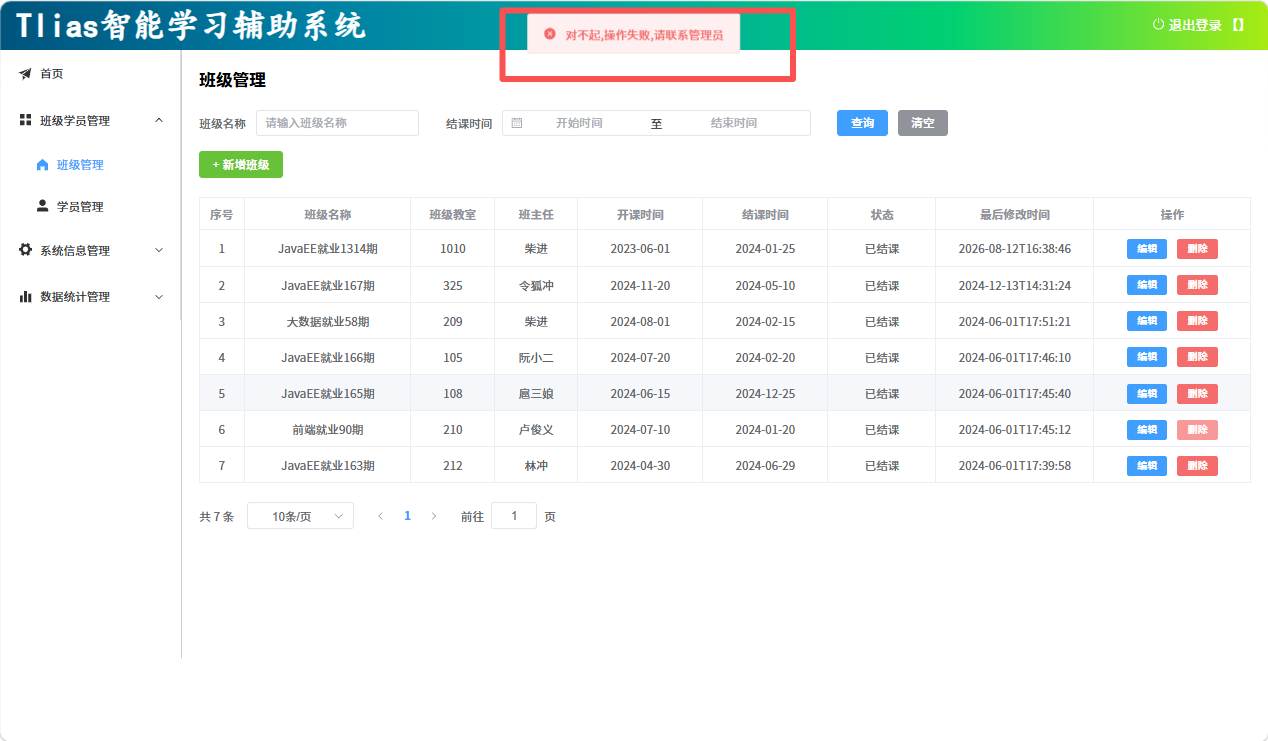Delete the JavaEE就业167期 row
The height and width of the screenshot is (741, 1268).
click(1197, 285)
